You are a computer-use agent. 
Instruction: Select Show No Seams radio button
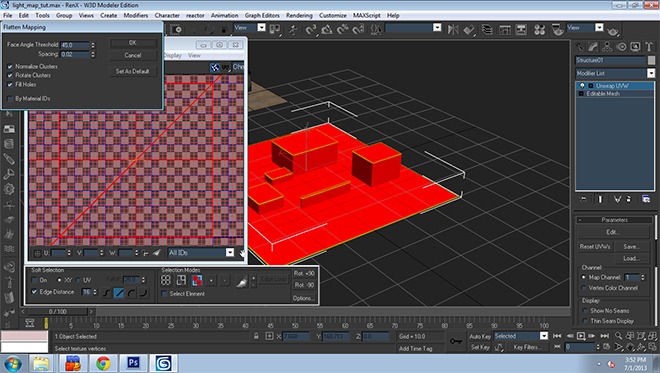(x=585, y=311)
